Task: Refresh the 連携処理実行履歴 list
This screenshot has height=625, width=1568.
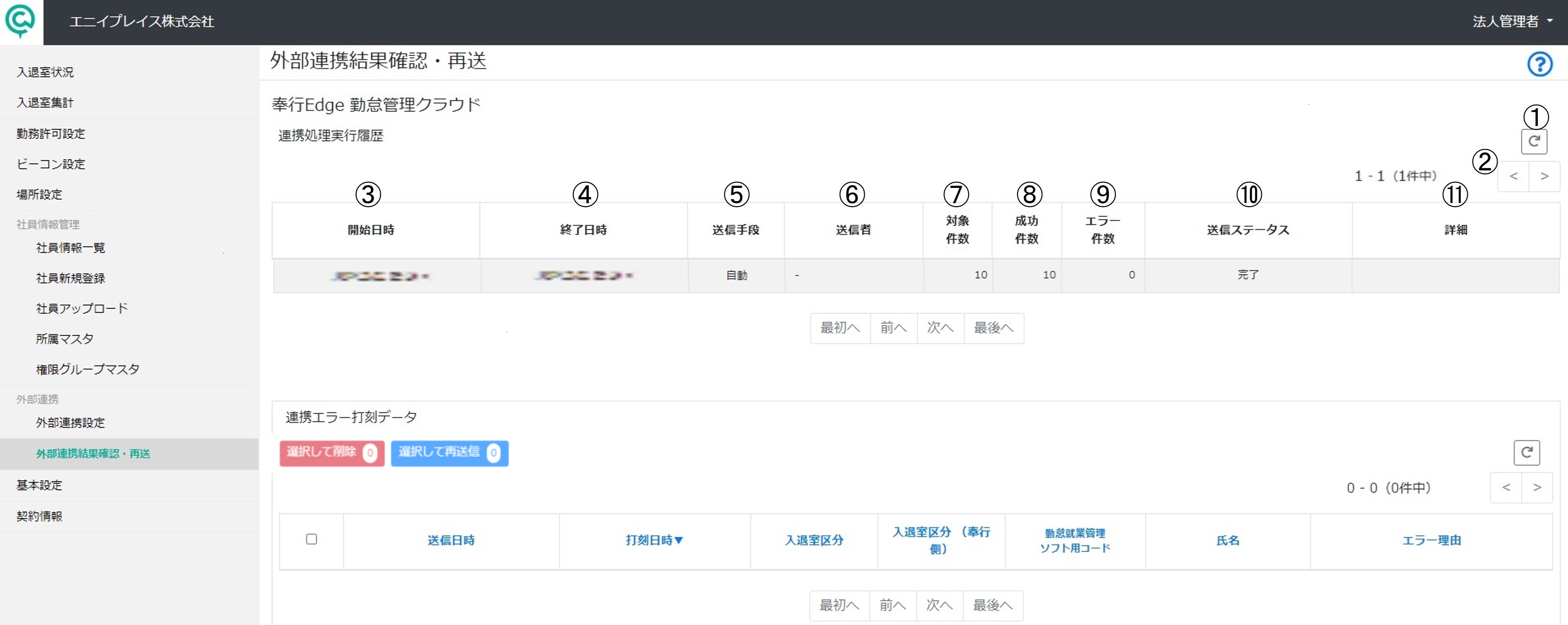Action: pos(1534,142)
